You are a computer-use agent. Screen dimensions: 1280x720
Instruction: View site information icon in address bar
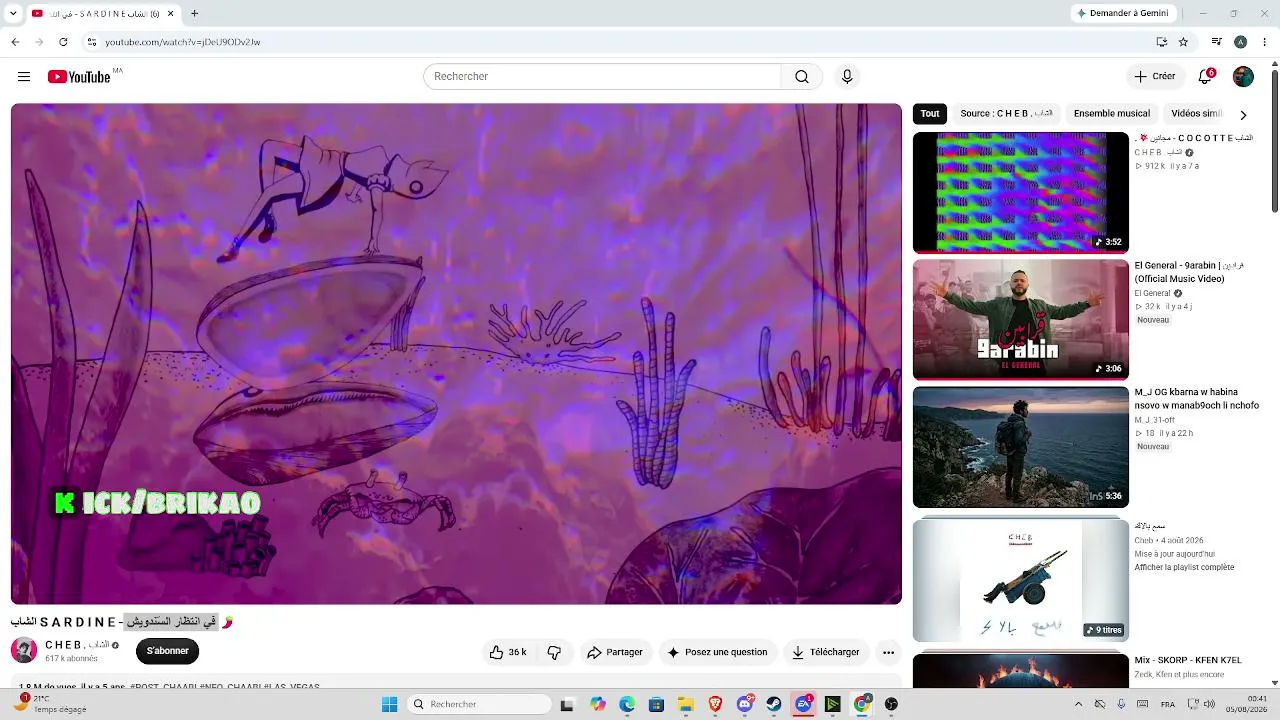pos(91,42)
